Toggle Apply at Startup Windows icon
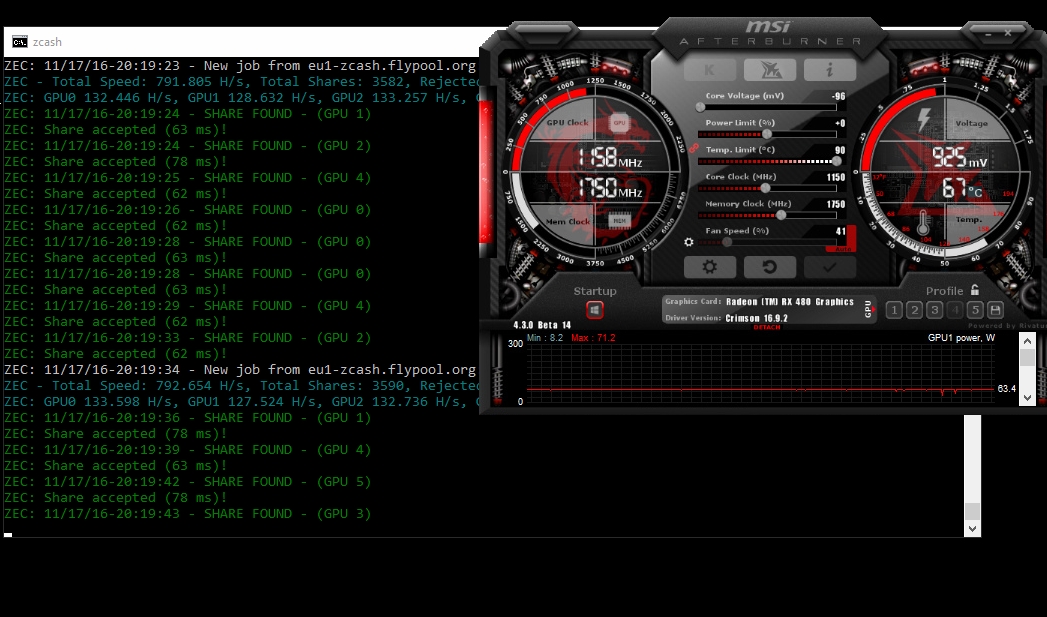 coord(594,310)
